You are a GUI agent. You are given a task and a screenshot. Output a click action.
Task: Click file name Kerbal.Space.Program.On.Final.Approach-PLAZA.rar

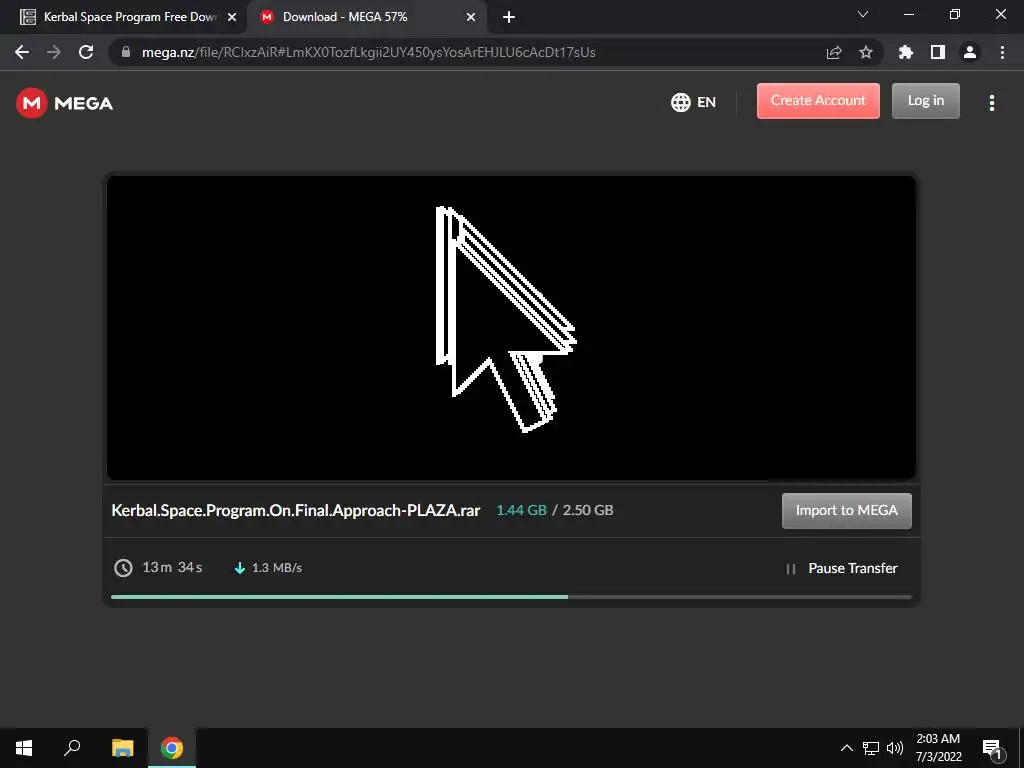295,510
